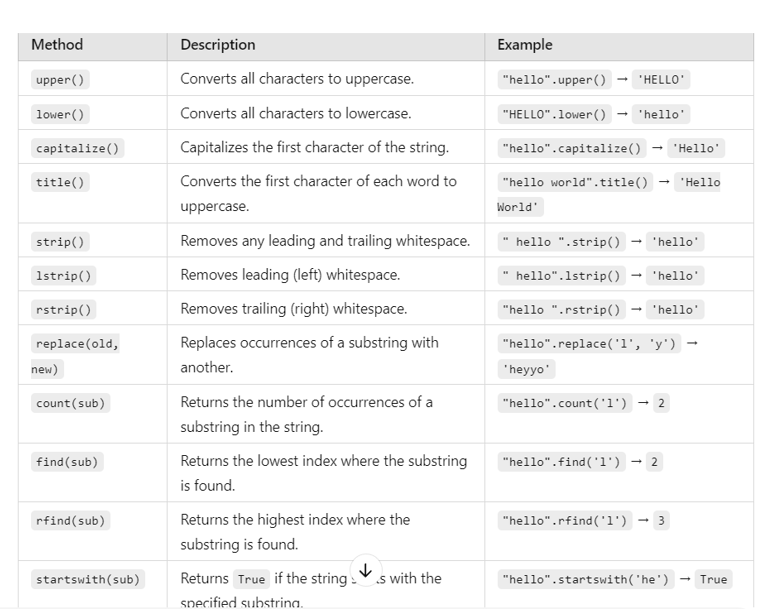Click the 'heyyo' result code chip
The height and width of the screenshot is (609, 768).
click(x=527, y=369)
